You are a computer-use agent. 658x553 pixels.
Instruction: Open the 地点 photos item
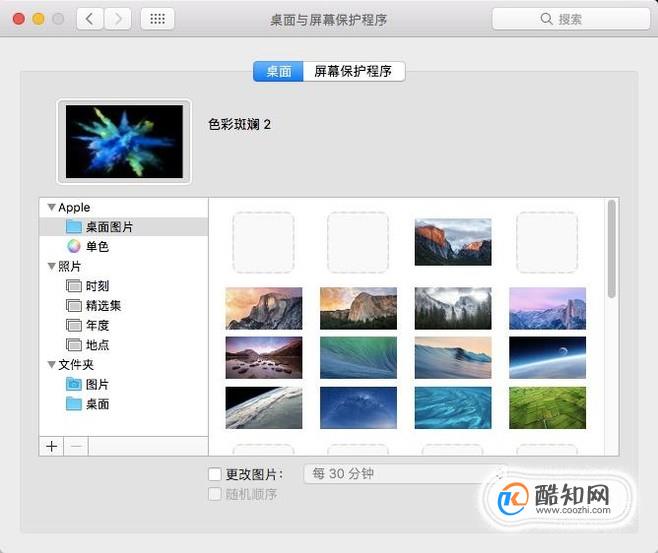[x=87, y=345]
